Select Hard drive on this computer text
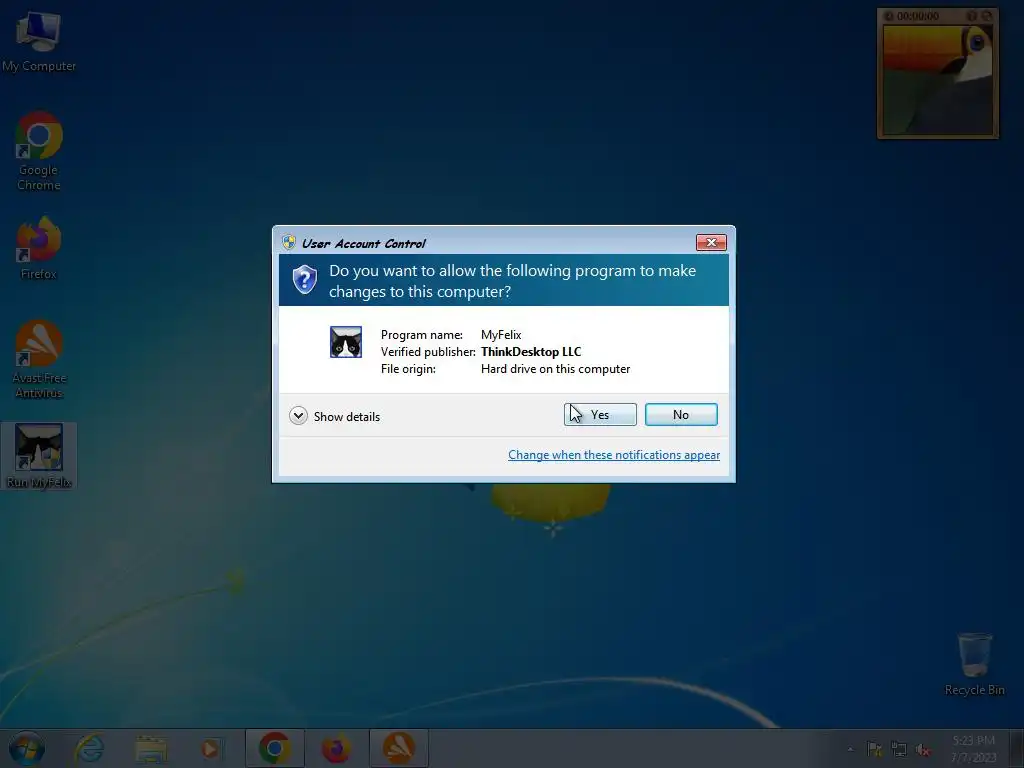 (x=555, y=369)
